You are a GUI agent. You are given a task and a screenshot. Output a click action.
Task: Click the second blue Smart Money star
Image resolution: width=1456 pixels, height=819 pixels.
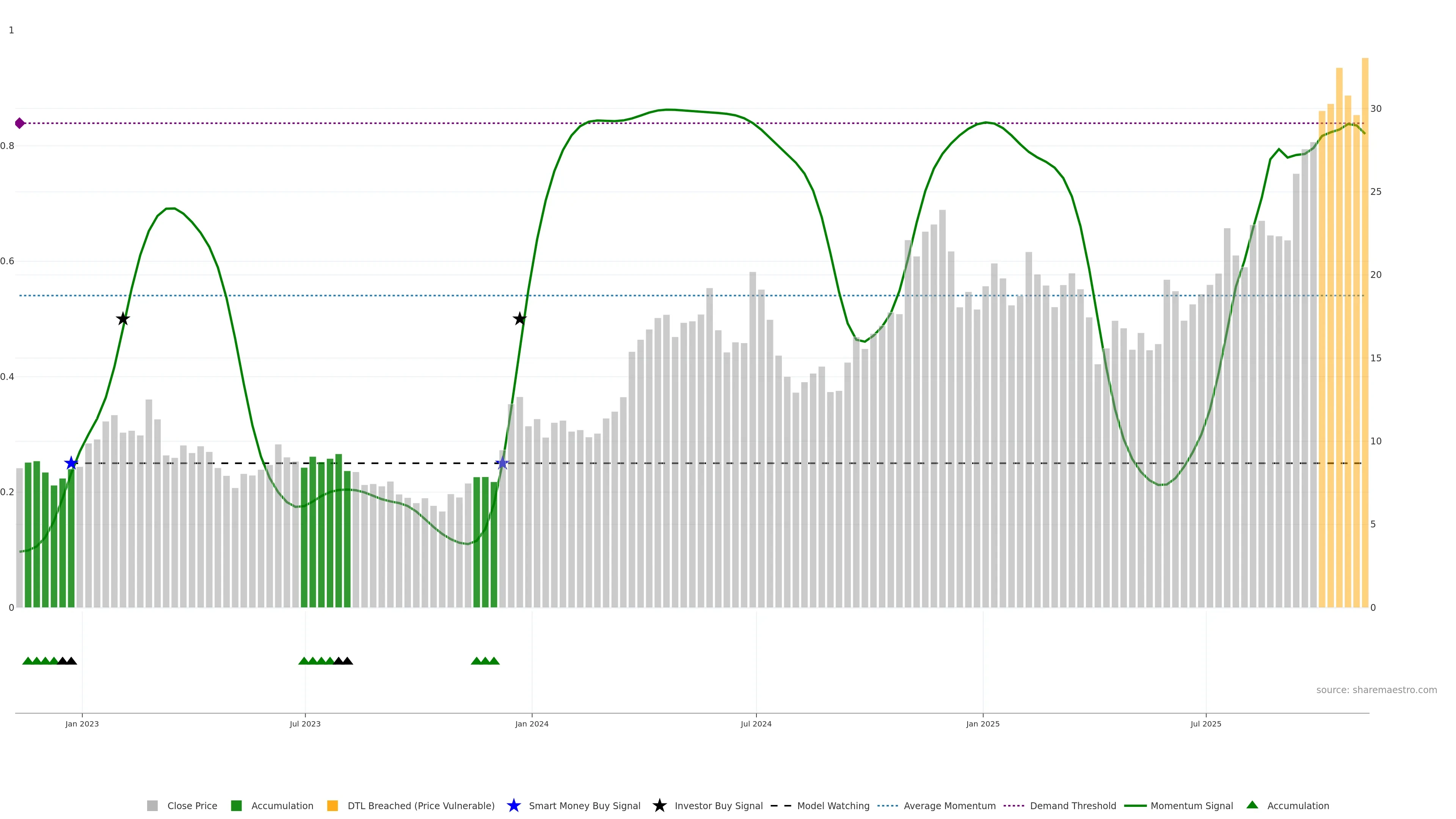[502, 463]
